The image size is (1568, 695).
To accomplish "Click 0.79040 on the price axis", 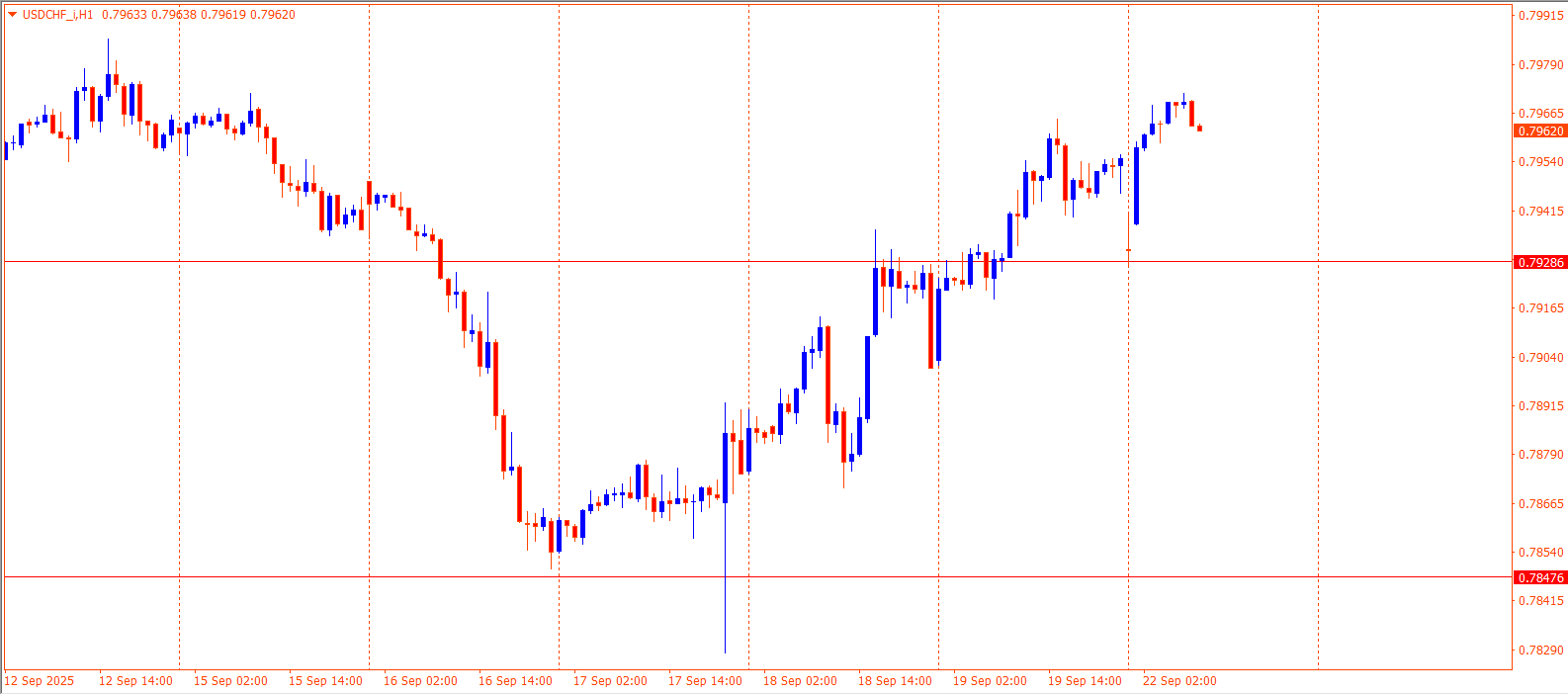I will click(x=1540, y=358).
